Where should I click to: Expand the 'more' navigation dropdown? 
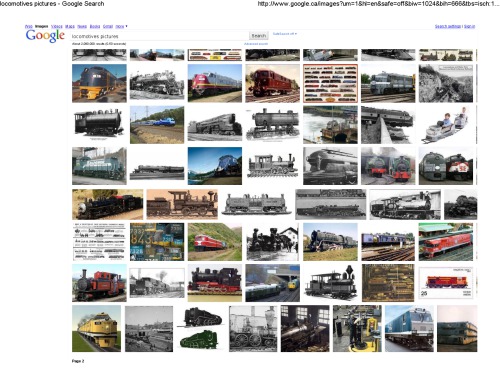121,26
